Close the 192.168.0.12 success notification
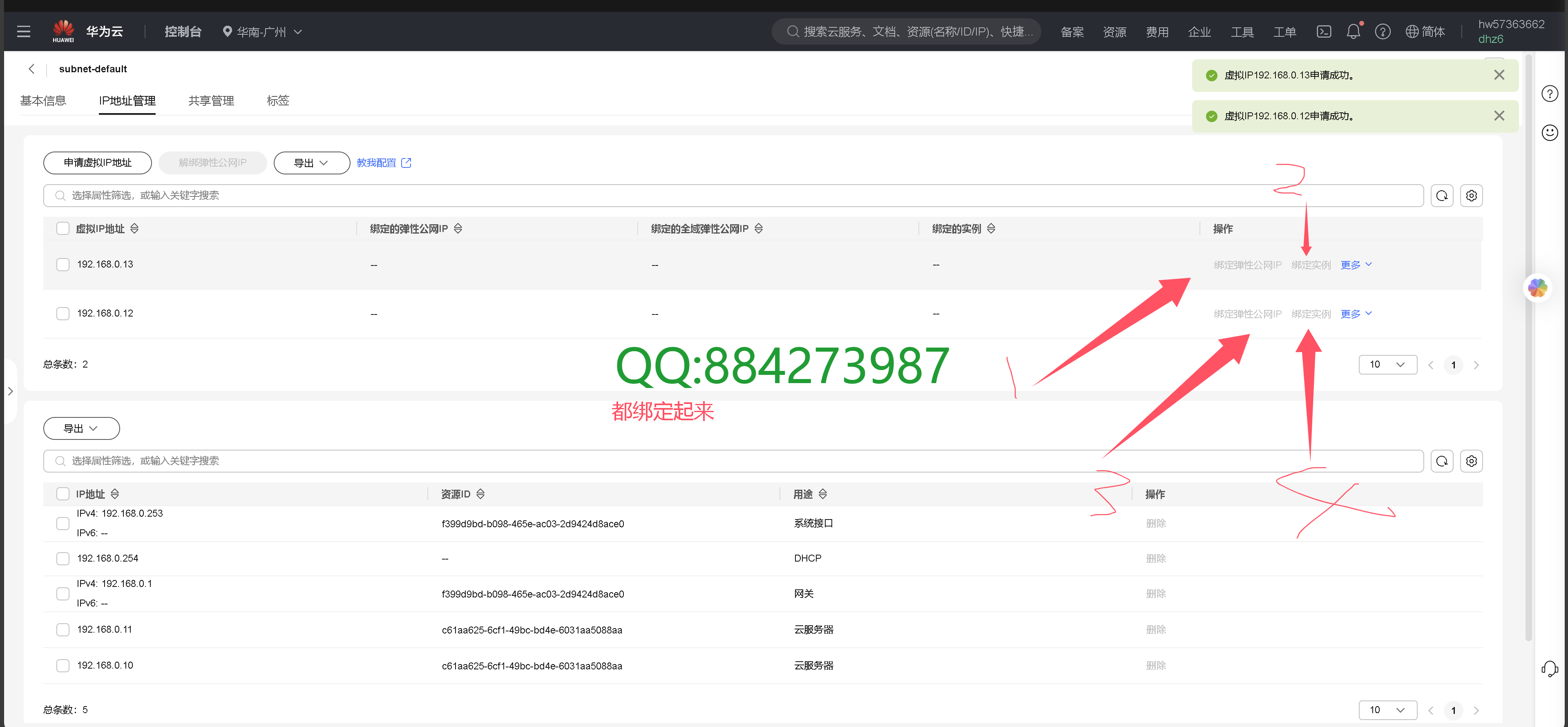 coord(1499,116)
